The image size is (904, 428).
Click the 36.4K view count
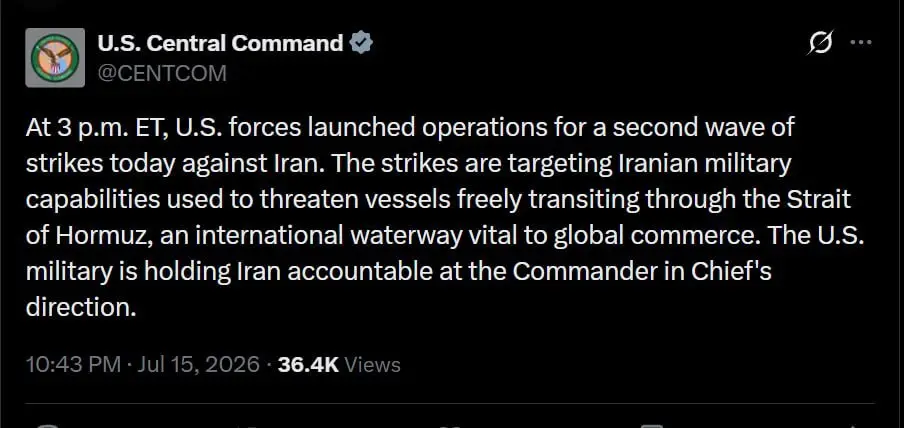(308, 365)
